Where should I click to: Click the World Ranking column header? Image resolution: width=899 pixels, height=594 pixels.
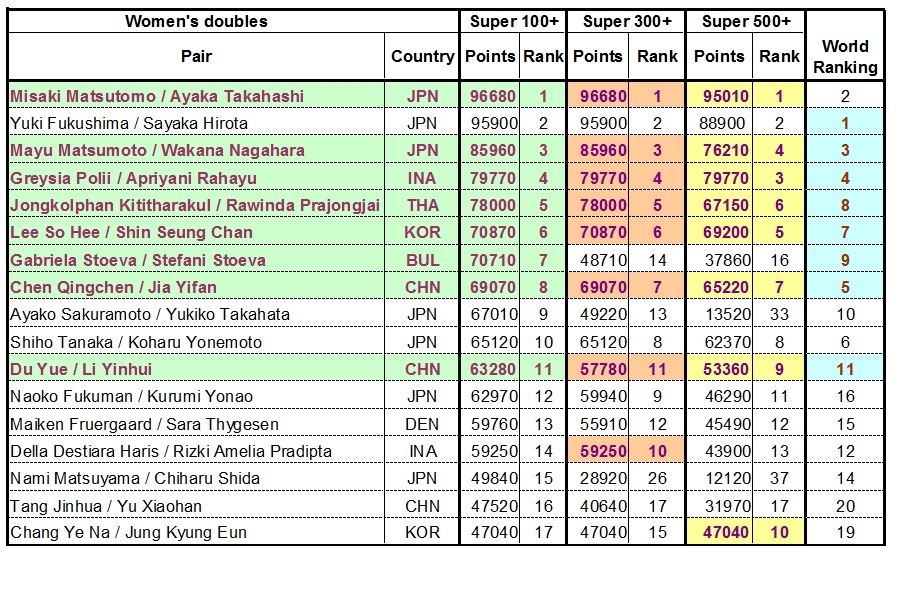click(x=845, y=57)
